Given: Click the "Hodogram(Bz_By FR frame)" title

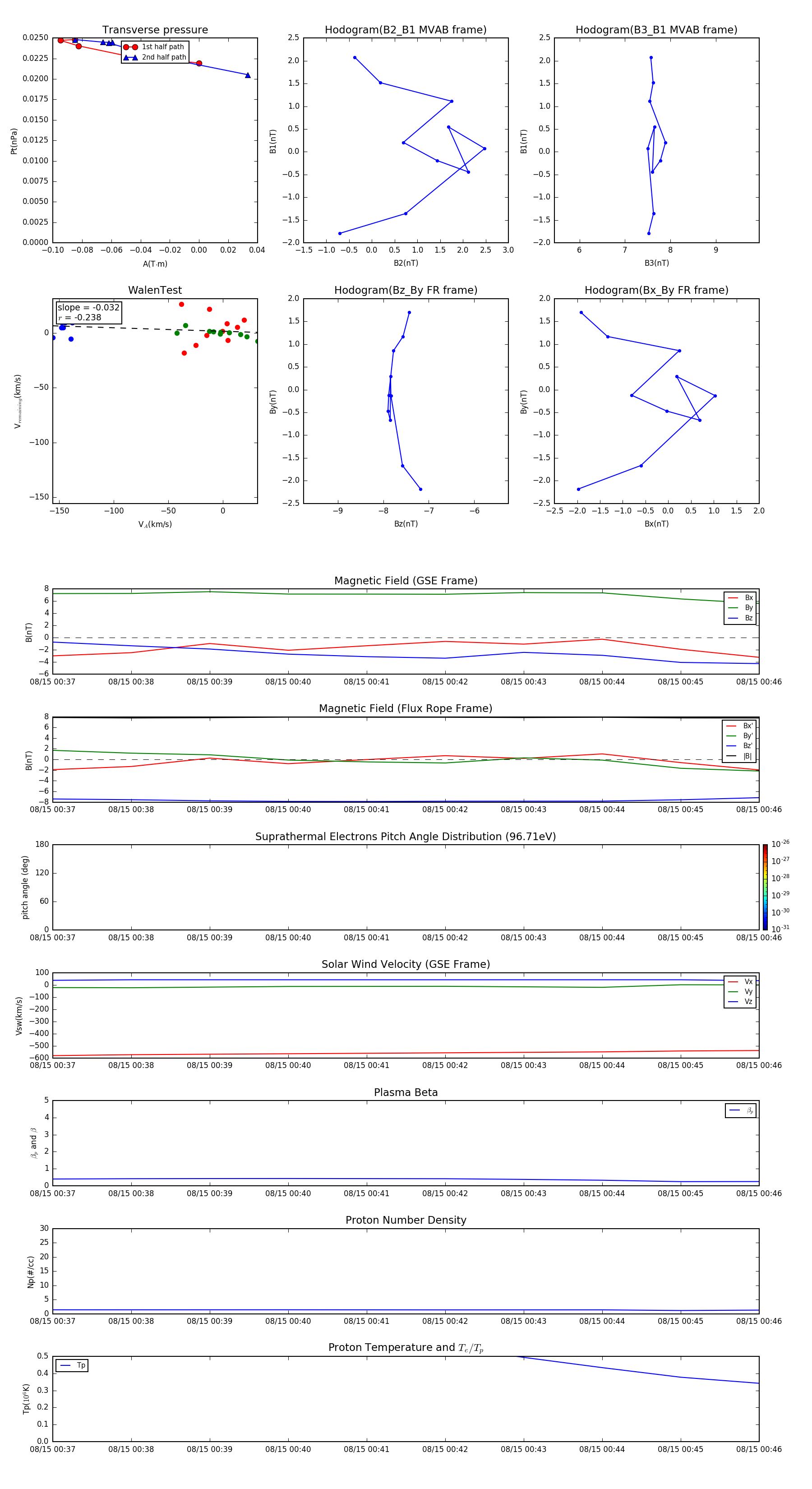Looking at the screenshot, I should (x=406, y=290).
